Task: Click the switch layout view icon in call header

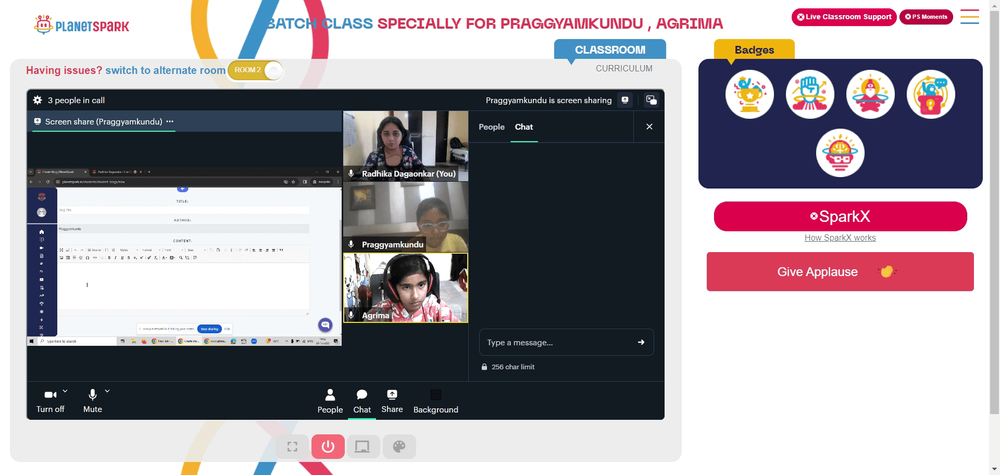Action: pos(651,100)
